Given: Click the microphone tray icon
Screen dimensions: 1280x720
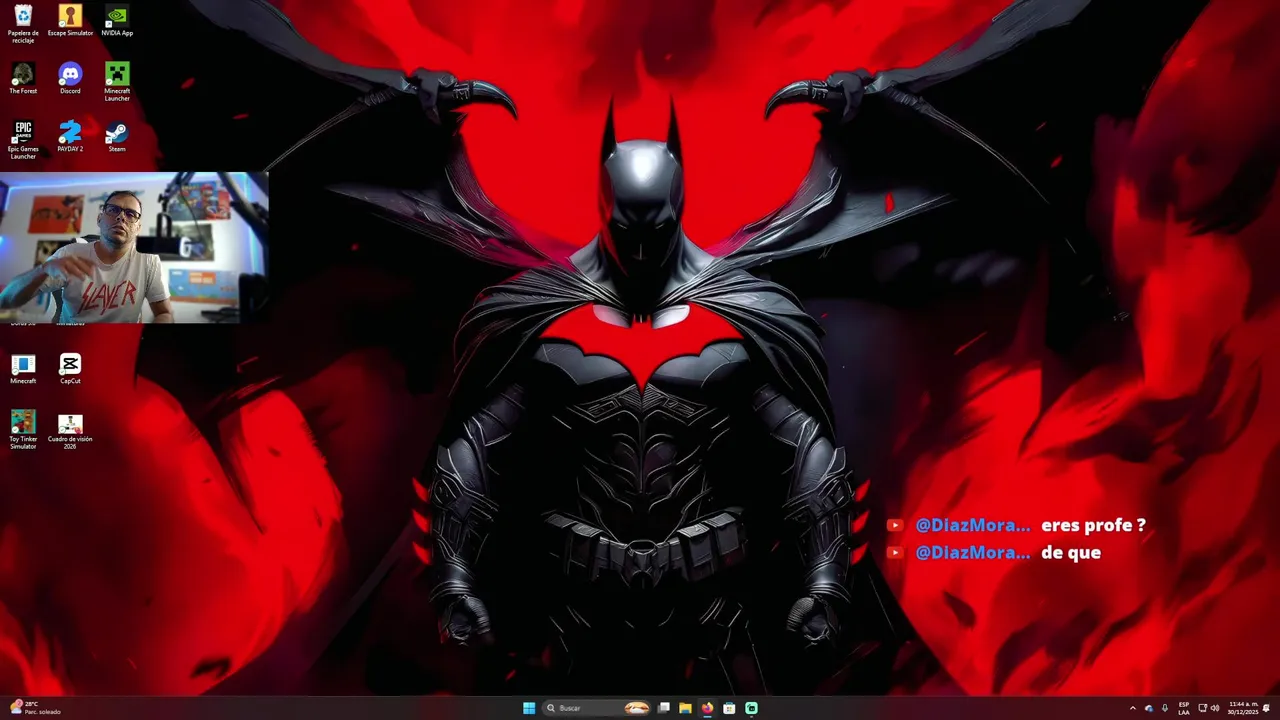Looking at the screenshot, I should [x=1165, y=708].
